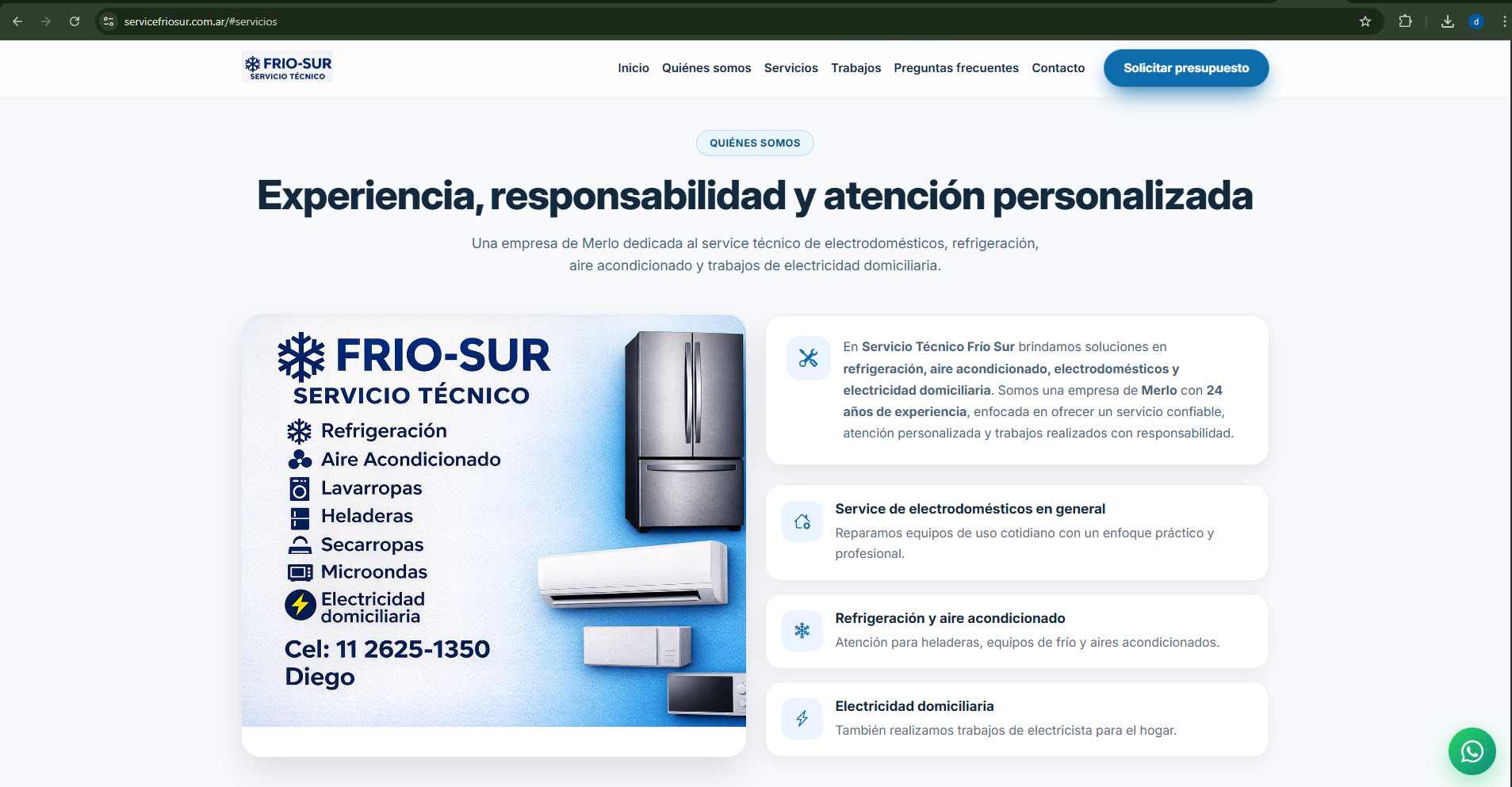This screenshot has height=787, width=1512.
Task: Open Contacto in the navigation menu
Action: click(x=1058, y=68)
